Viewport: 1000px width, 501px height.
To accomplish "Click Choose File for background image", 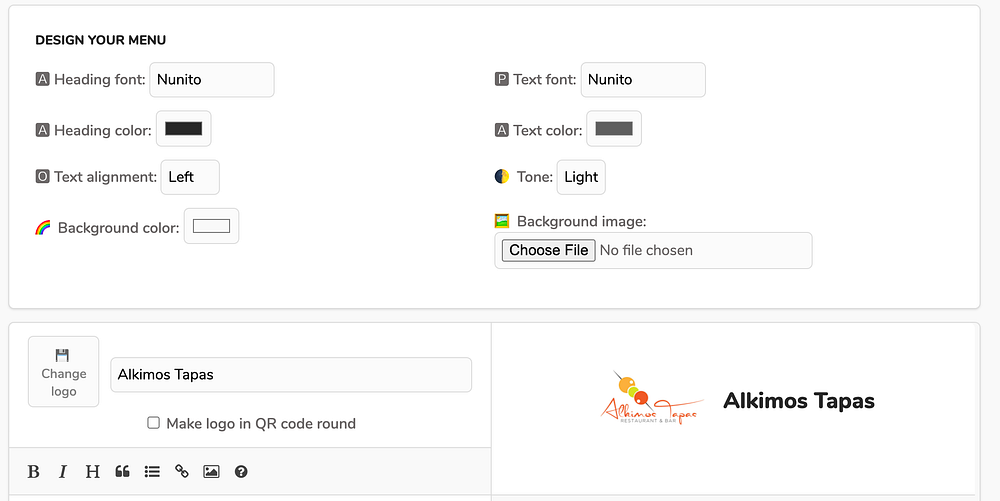I will 549,250.
